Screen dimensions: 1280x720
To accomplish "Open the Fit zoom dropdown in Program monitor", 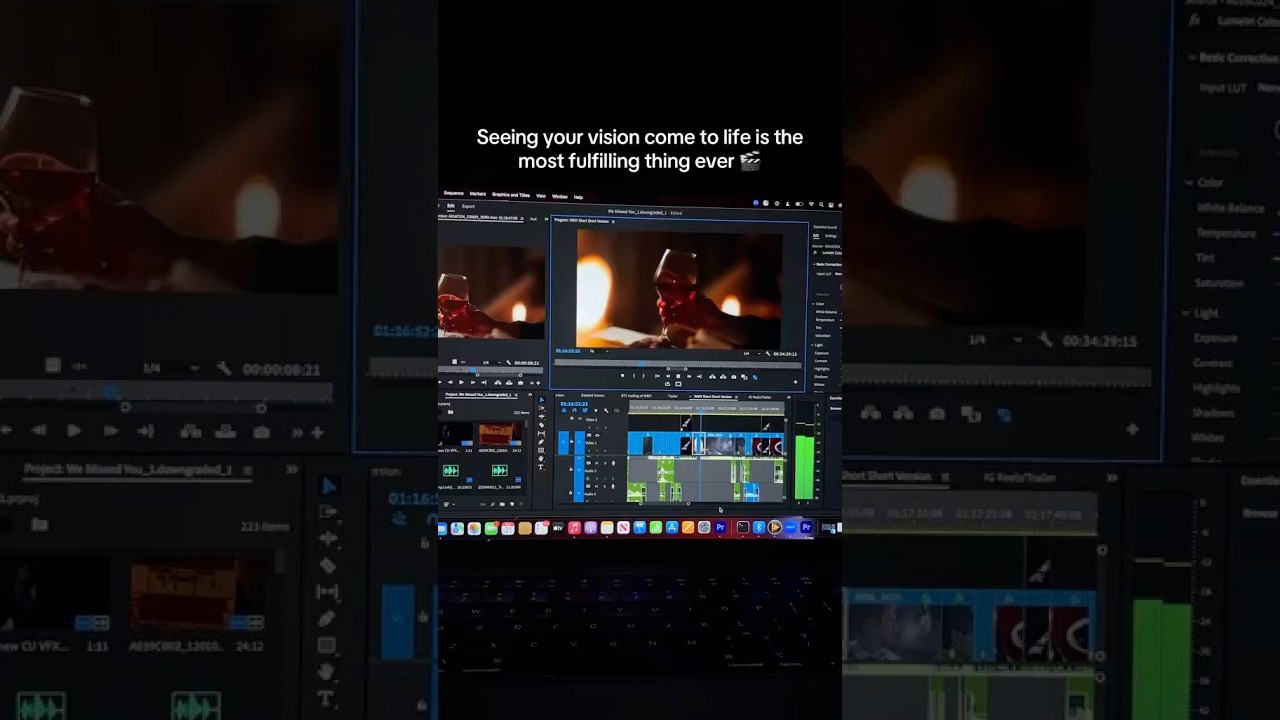I will point(598,351).
